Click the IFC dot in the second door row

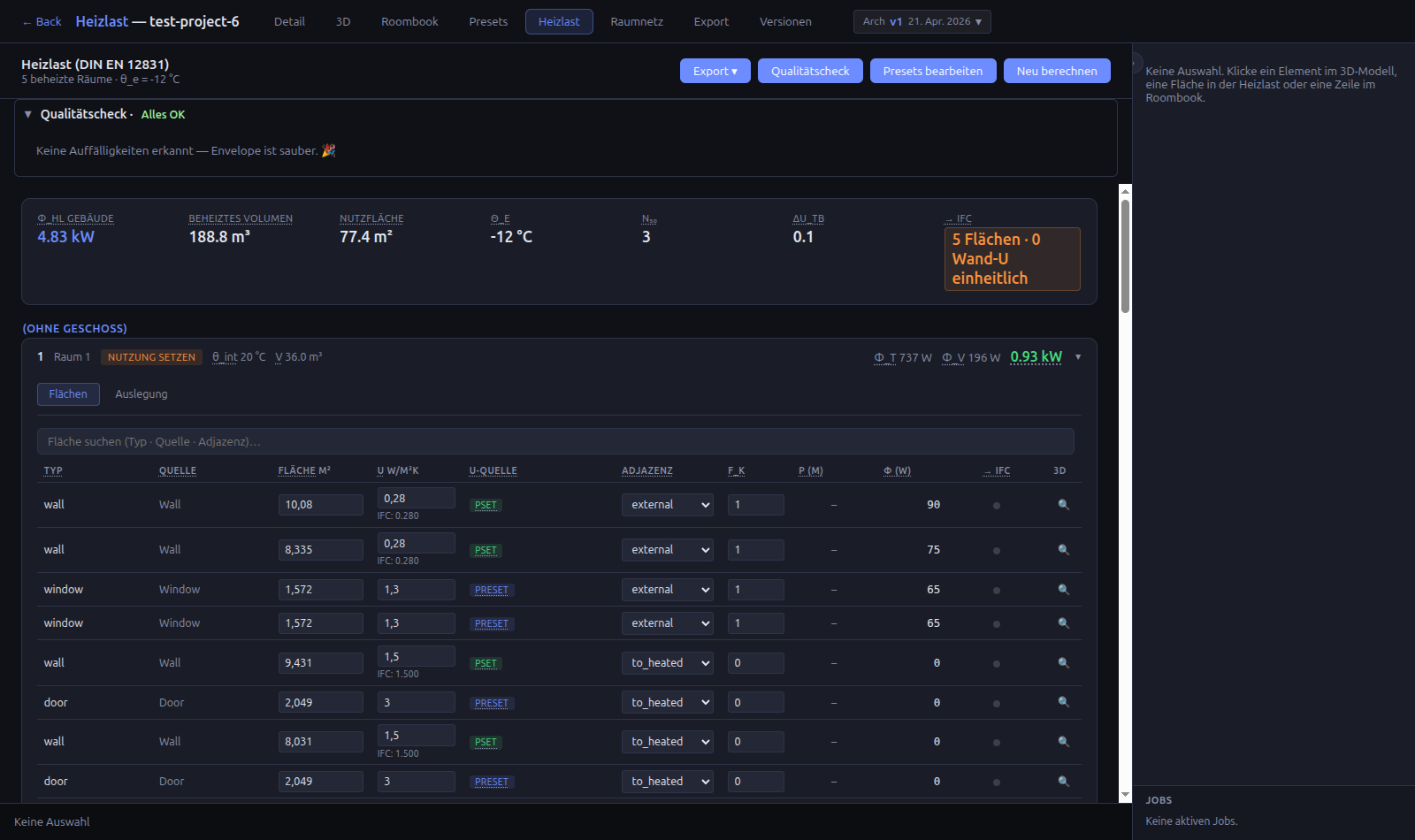[x=997, y=783]
